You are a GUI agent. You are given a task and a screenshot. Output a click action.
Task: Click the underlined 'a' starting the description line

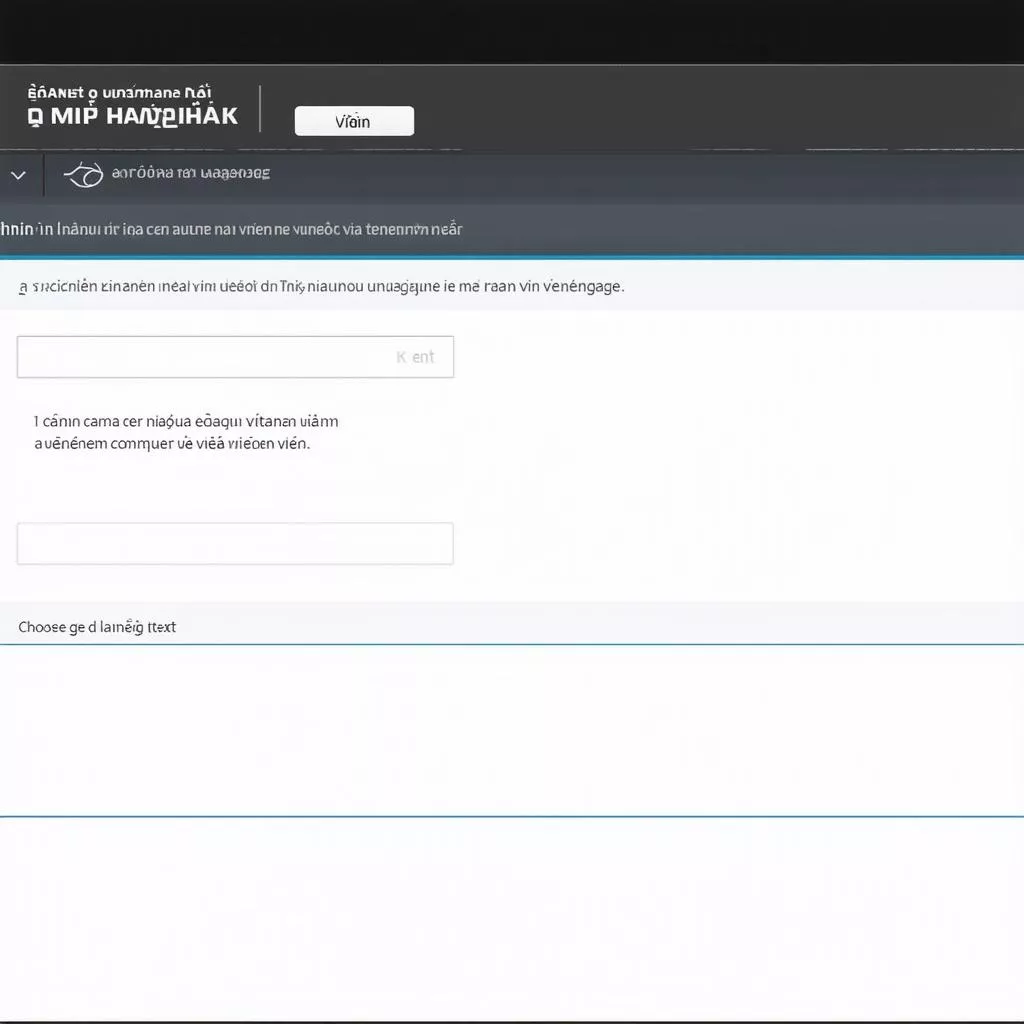pos(23,286)
